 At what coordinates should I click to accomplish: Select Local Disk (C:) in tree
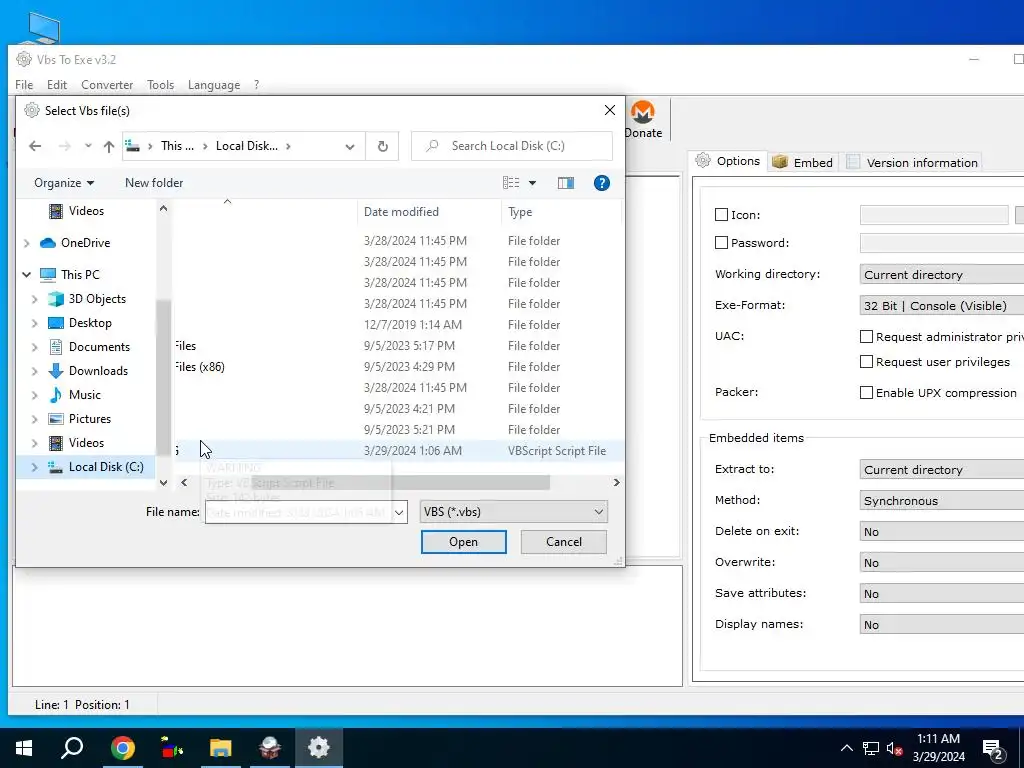106,467
